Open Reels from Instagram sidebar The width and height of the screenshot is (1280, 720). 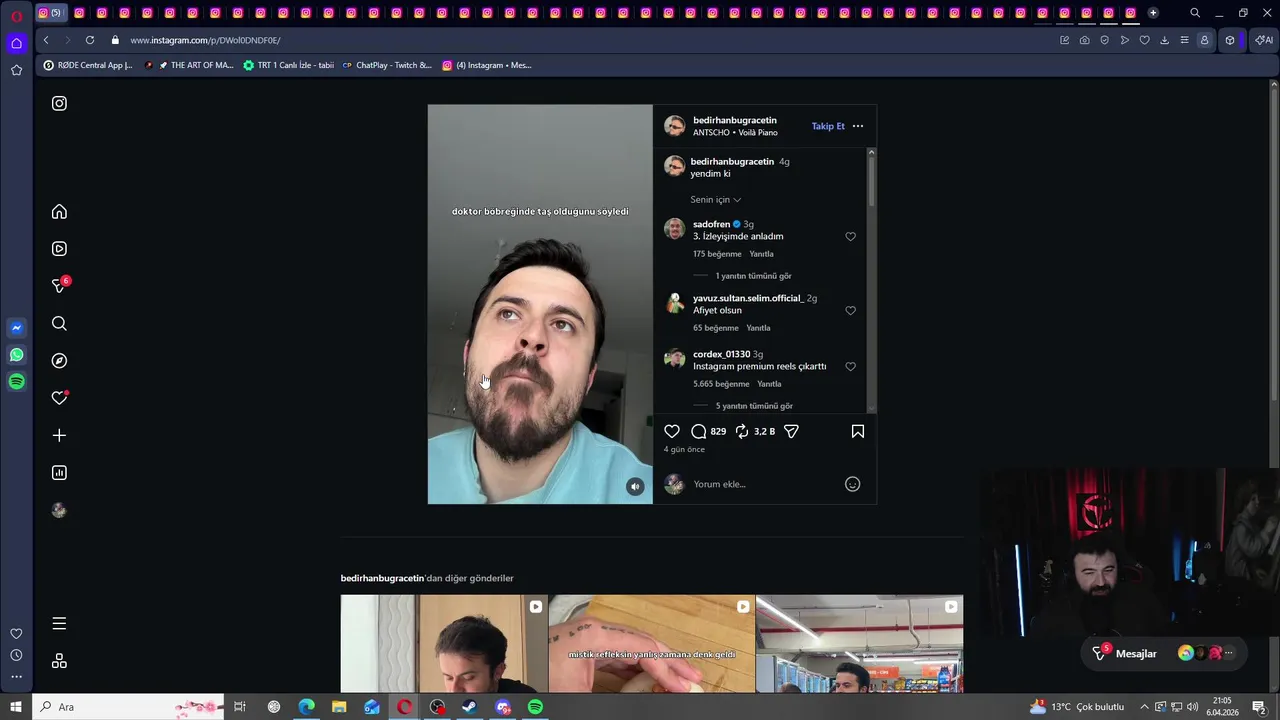tap(59, 249)
